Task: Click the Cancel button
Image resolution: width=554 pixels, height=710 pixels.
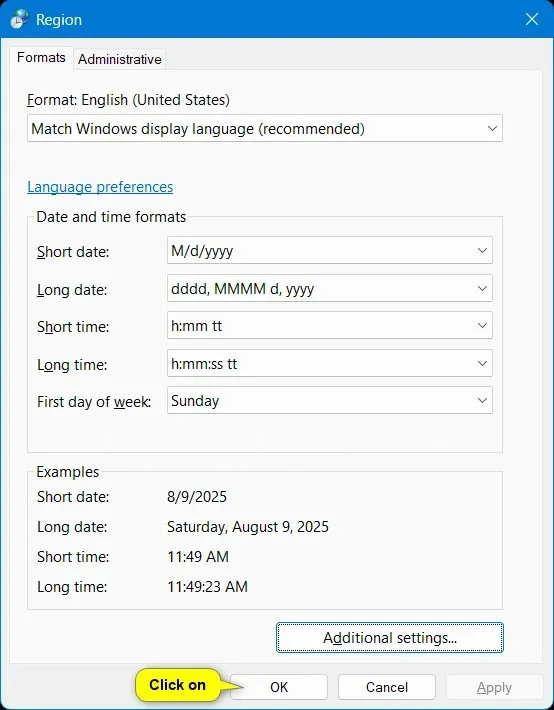Action: 387,687
